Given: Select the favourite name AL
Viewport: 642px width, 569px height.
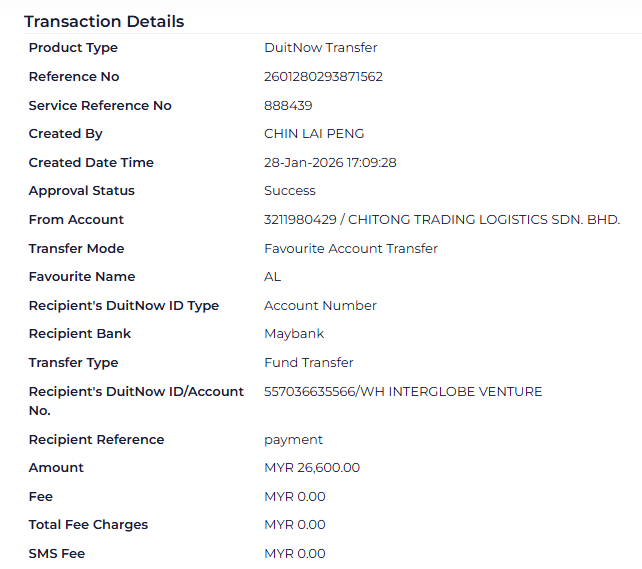Looking at the screenshot, I should [x=273, y=277].
